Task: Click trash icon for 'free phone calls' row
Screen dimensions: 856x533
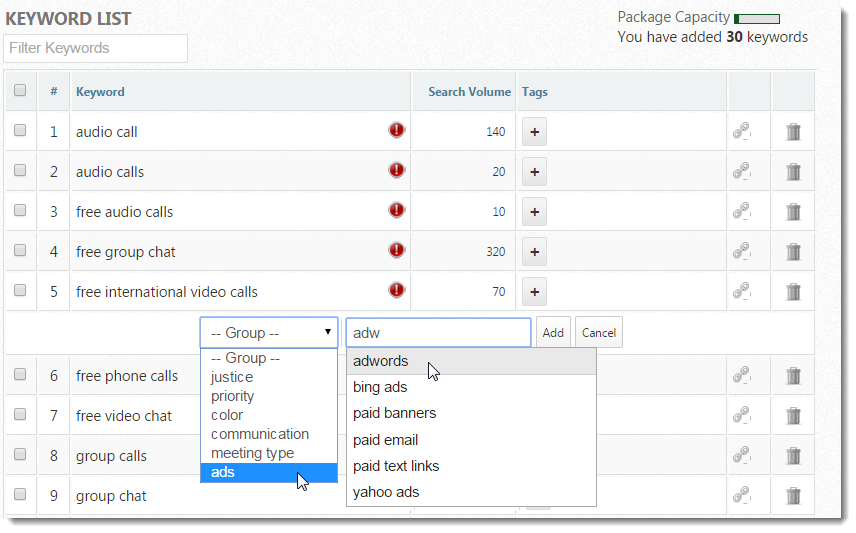Action: pyautogui.click(x=793, y=376)
